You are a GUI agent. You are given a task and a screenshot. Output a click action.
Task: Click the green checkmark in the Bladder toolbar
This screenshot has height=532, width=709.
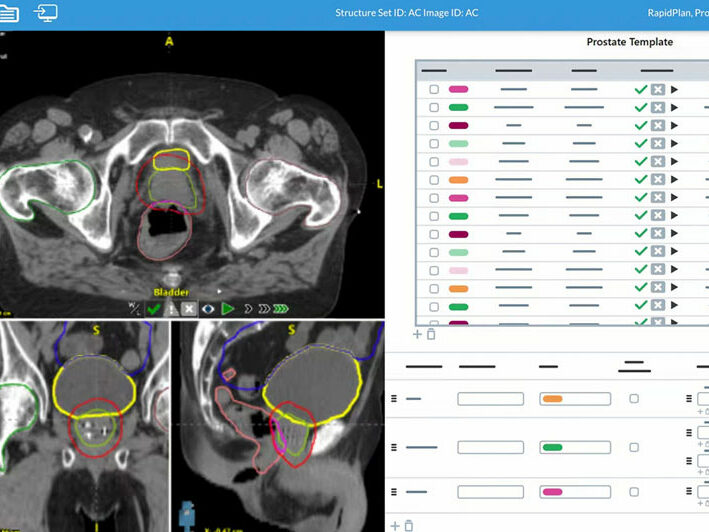(153, 309)
